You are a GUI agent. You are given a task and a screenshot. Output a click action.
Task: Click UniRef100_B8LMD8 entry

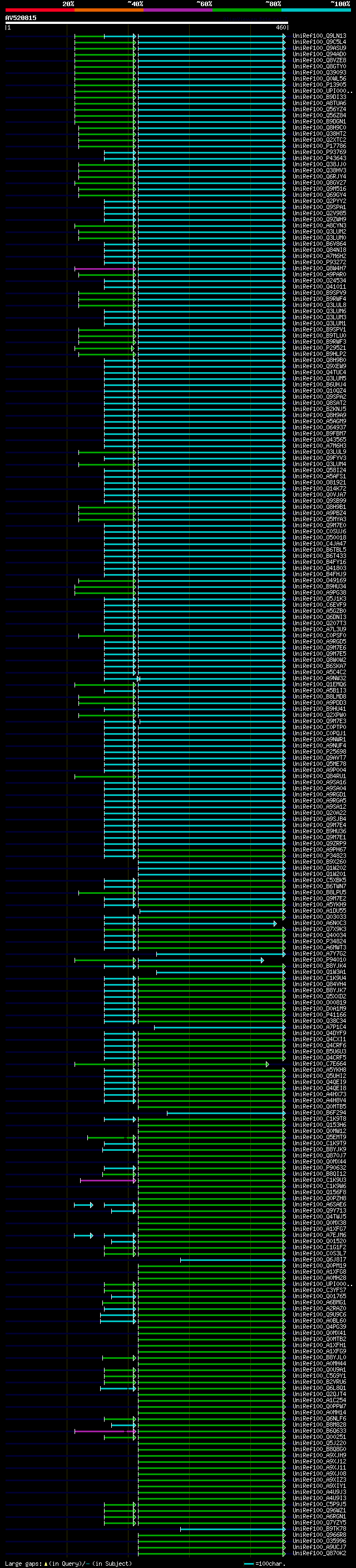pyautogui.click(x=319, y=696)
